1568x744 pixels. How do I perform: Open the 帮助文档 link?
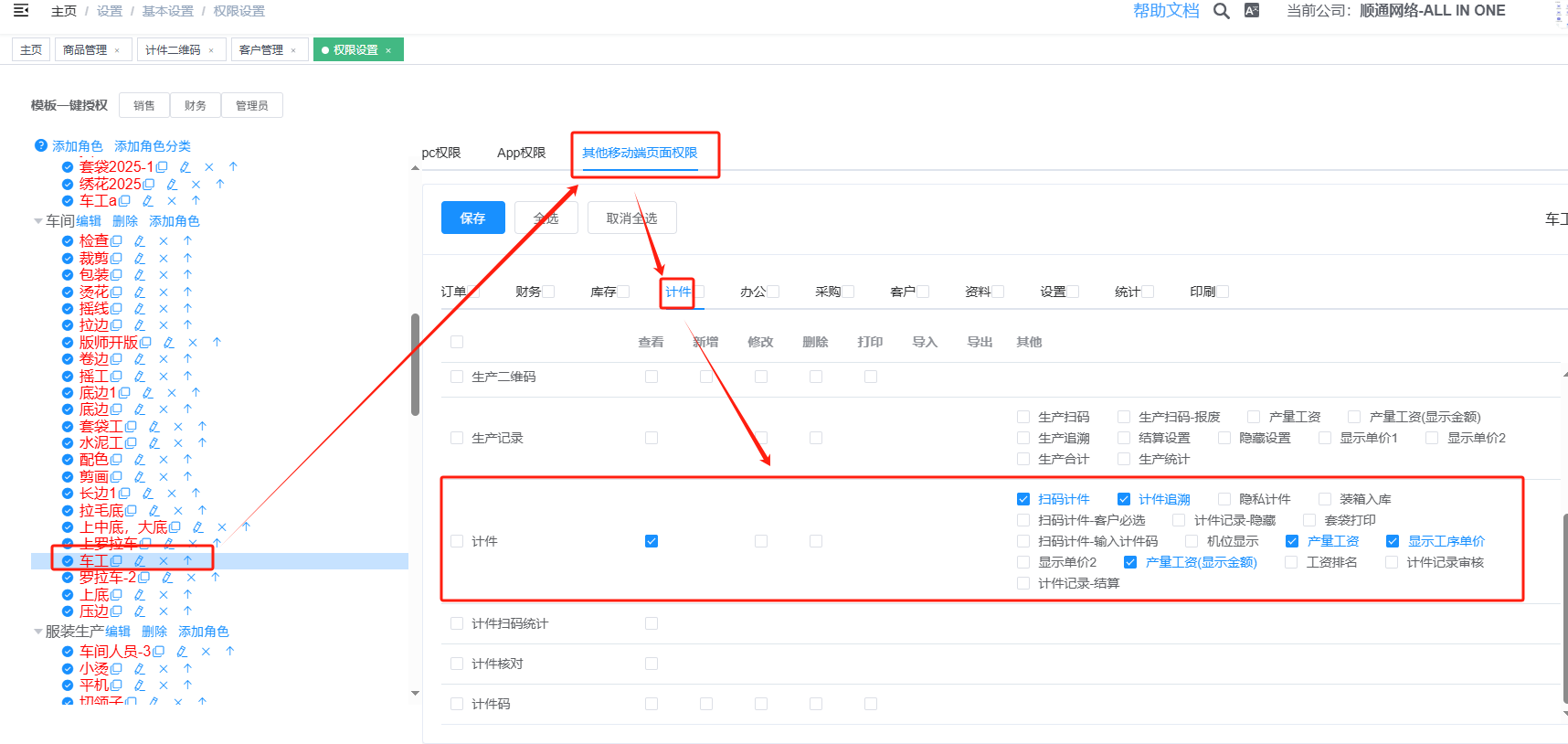coord(1166,11)
